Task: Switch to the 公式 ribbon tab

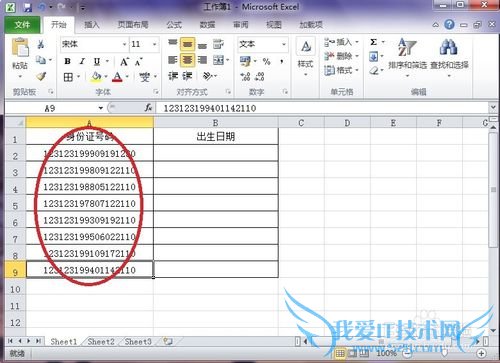Action: pyautogui.click(x=174, y=24)
